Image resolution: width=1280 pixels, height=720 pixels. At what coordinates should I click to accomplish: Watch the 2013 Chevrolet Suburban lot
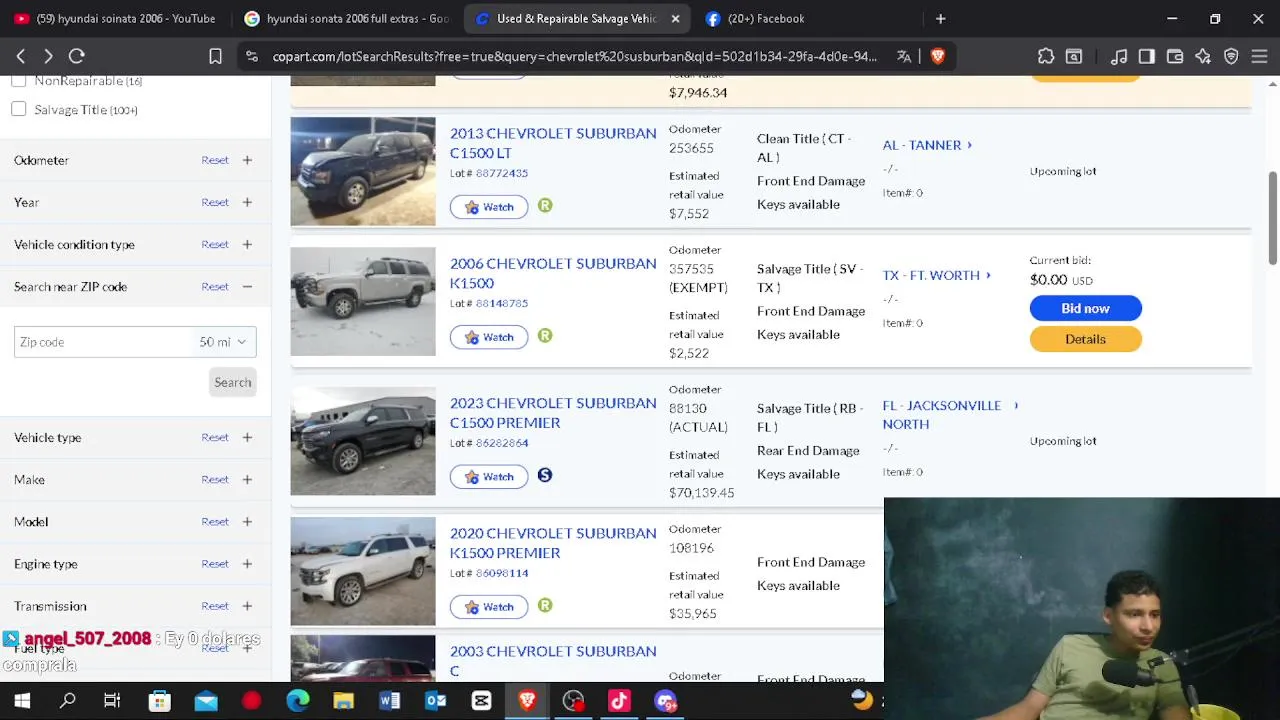coord(489,207)
